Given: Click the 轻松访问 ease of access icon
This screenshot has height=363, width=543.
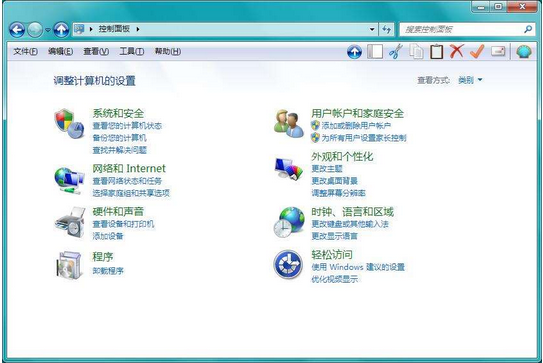Looking at the screenshot, I should (x=288, y=265).
